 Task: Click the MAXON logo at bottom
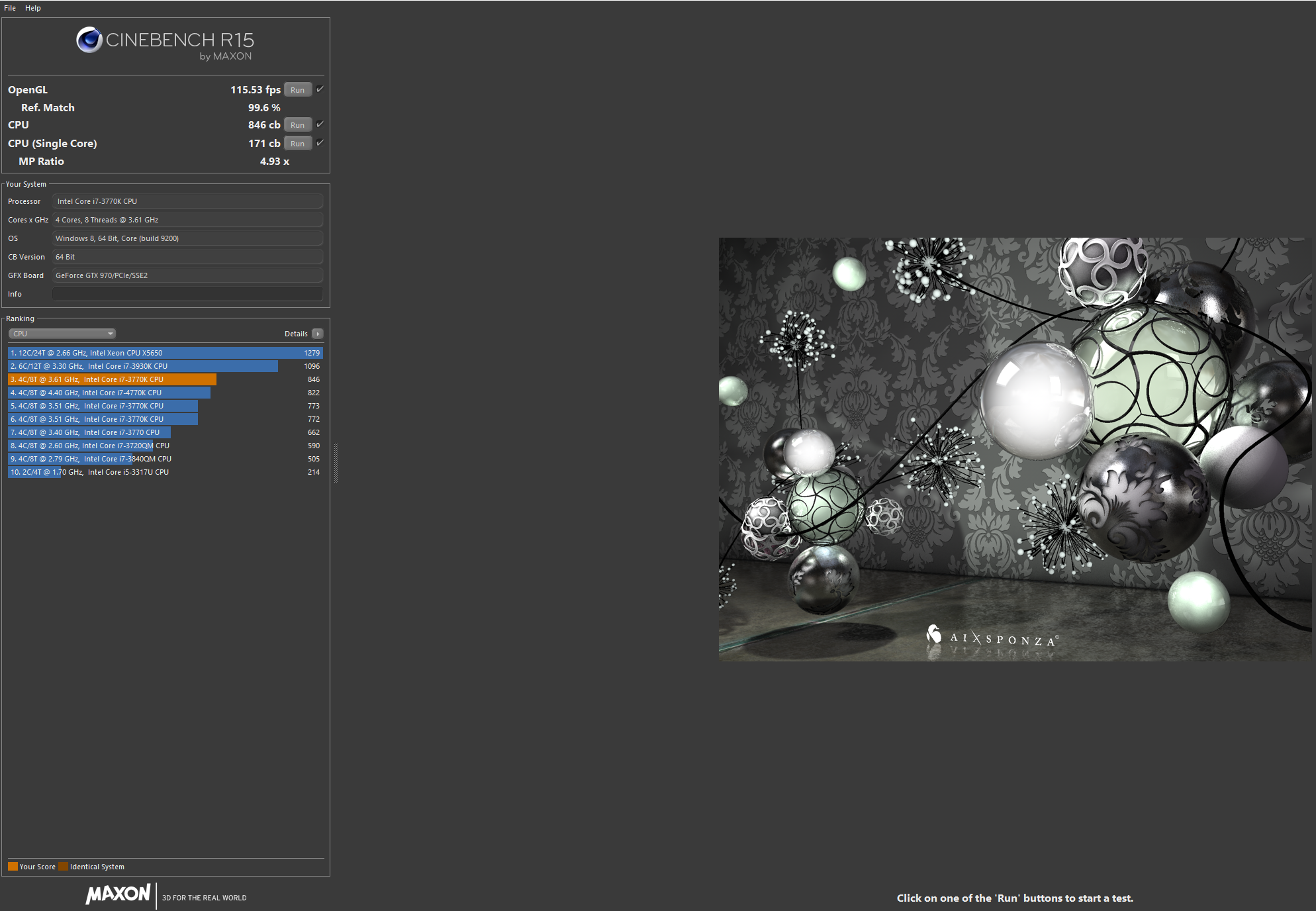point(118,894)
